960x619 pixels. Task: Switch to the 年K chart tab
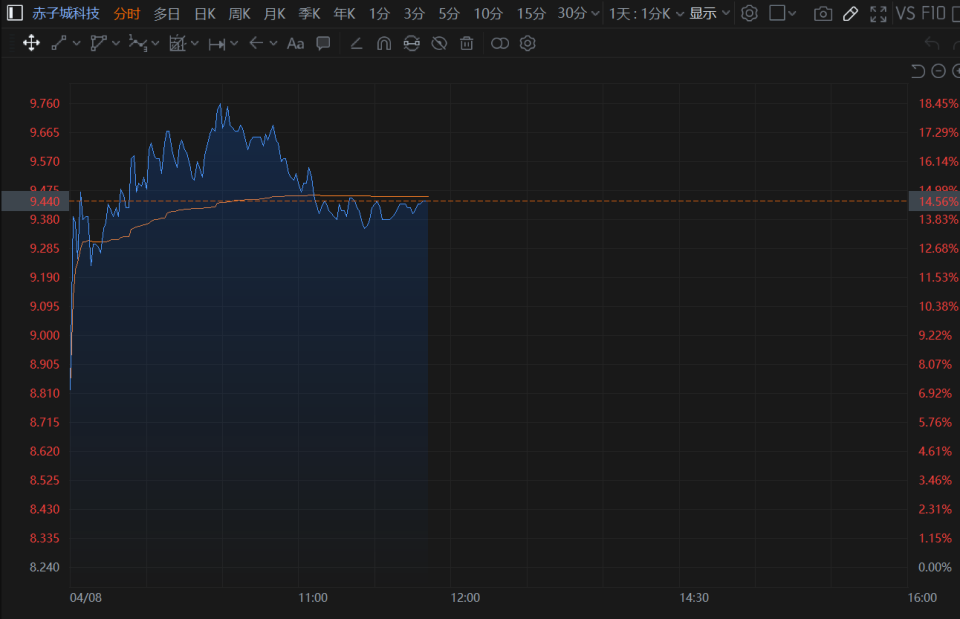coord(344,13)
